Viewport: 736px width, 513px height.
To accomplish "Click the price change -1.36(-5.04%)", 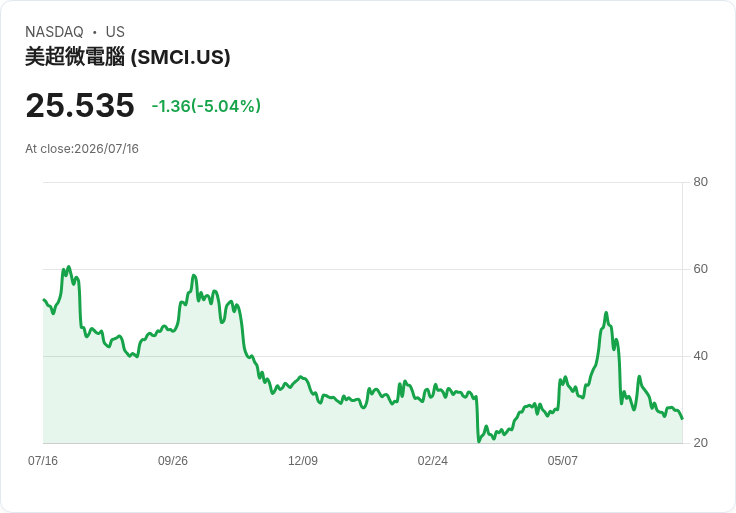I will 206,106.
